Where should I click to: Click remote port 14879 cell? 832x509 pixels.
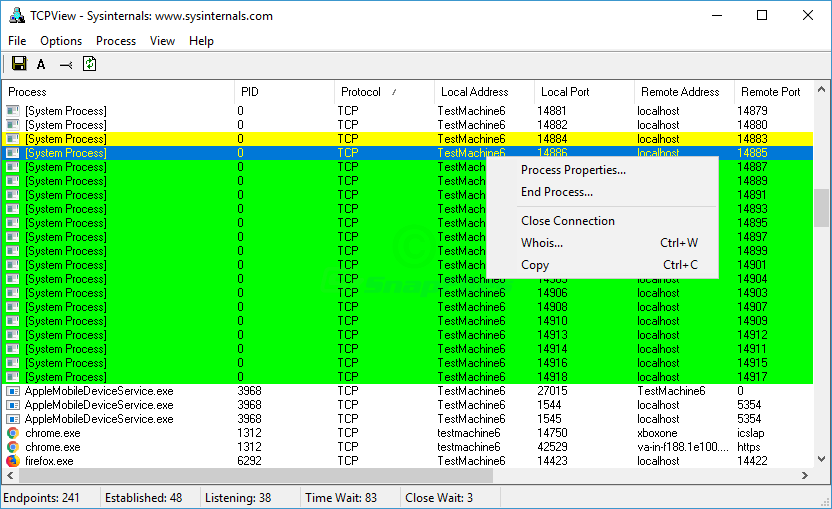click(x=752, y=111)
